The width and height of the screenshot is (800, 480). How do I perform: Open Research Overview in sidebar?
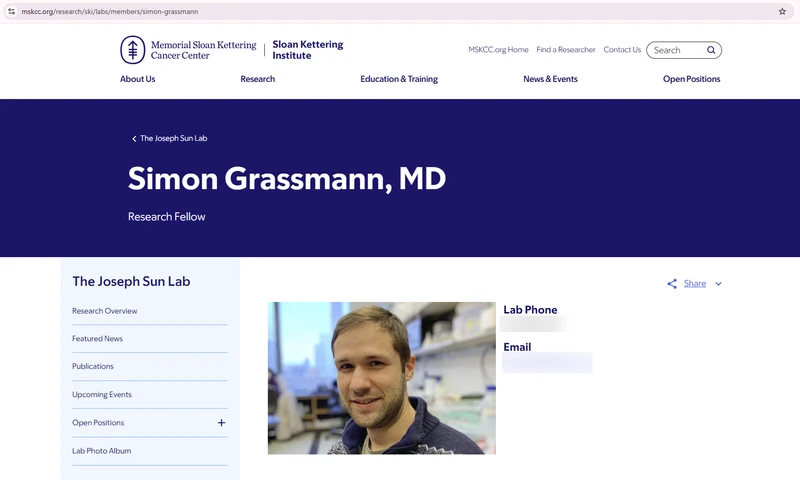105,311
